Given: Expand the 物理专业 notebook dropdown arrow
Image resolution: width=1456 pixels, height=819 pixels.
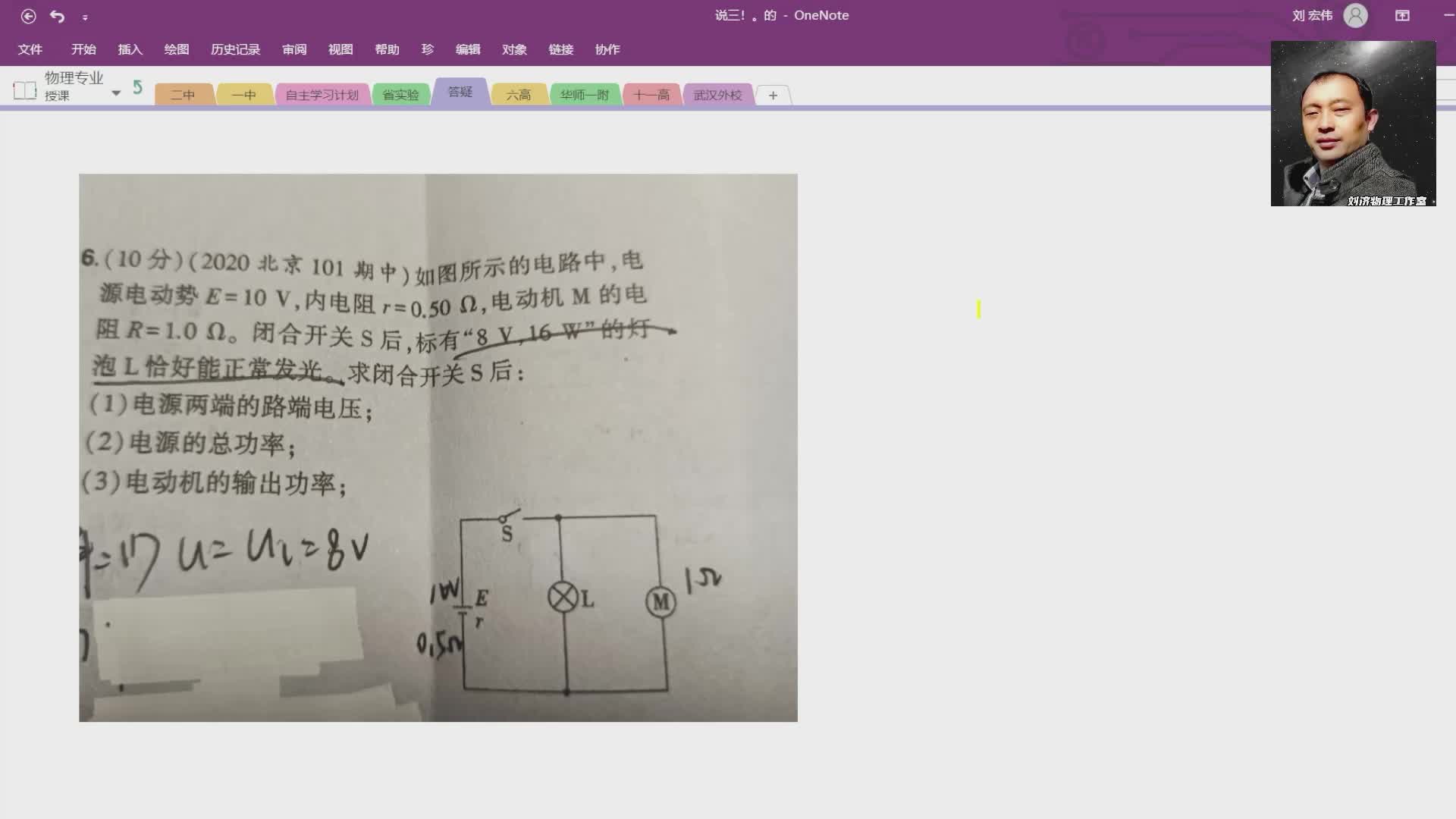Looking at the screenshot, I should 116,93.
